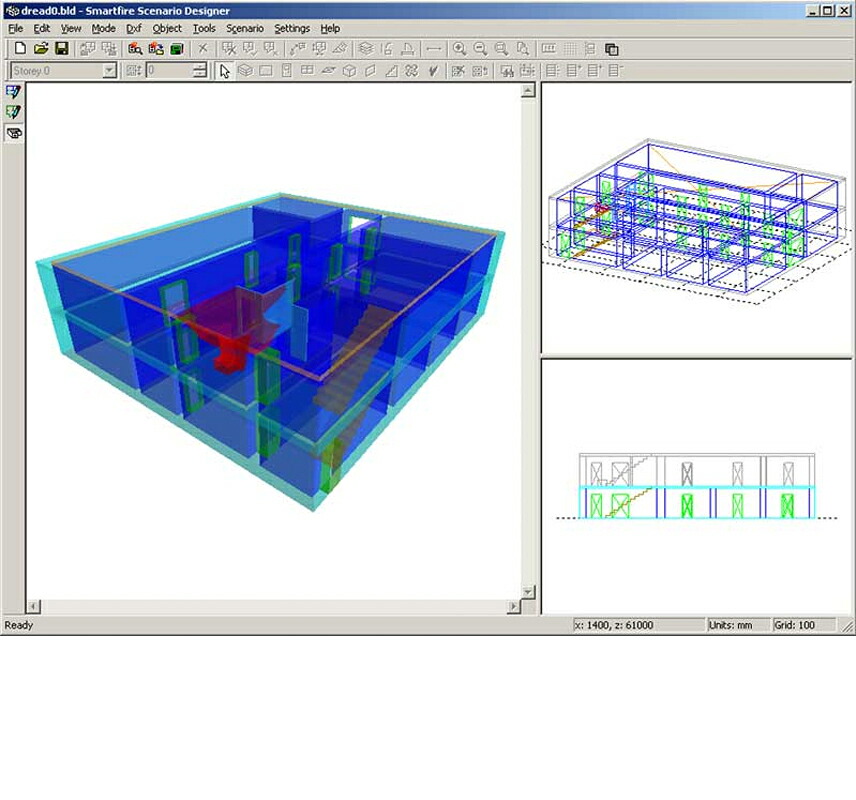This screenshot has height=800, width=856.
Task: Click the vertical scrollbar down arrow
Action: click(x=527, y=591)
